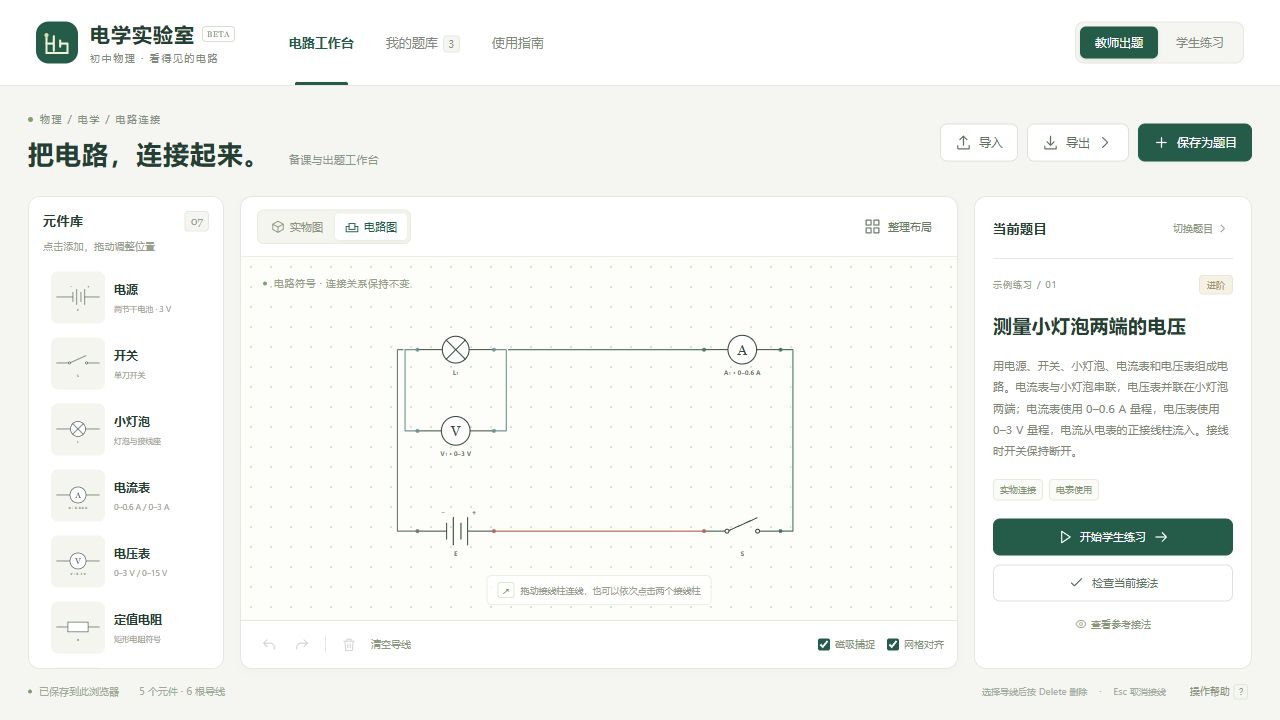This screenshot has height=720, width=1280.
Task: Select 学生练习 mode
Action: tap(1199, 43)
